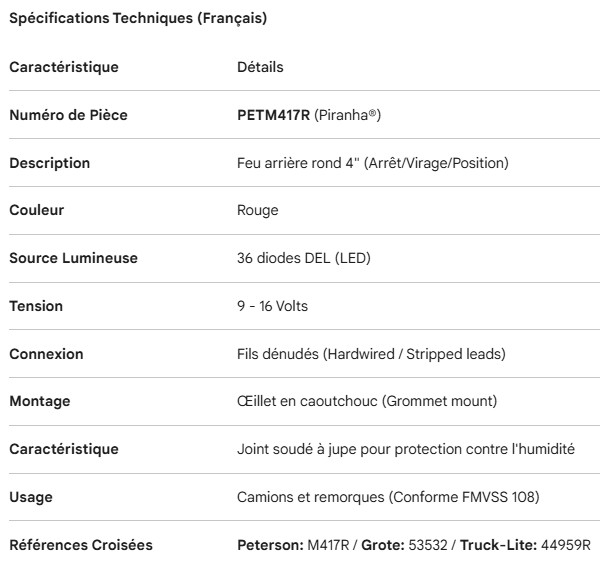Select the Tension row label
The width and height of the screenshot is (600, 562).
(x=36, y=306)
